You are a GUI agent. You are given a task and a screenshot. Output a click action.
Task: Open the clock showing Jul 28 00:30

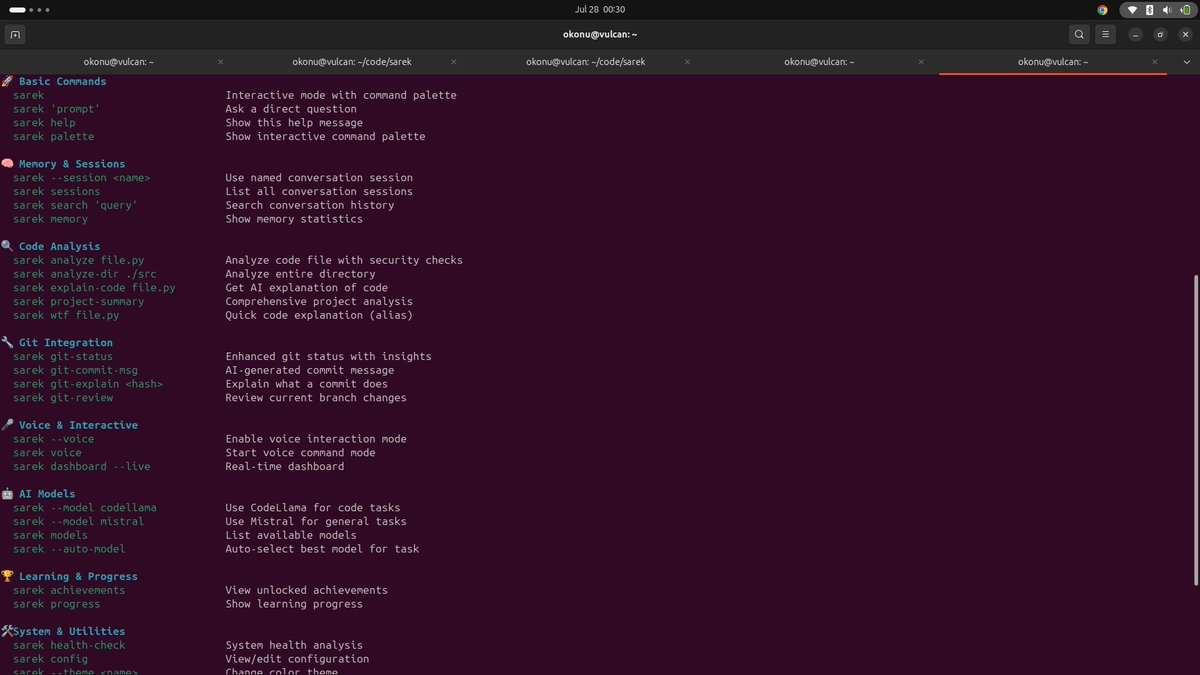(x=600, y=9)
